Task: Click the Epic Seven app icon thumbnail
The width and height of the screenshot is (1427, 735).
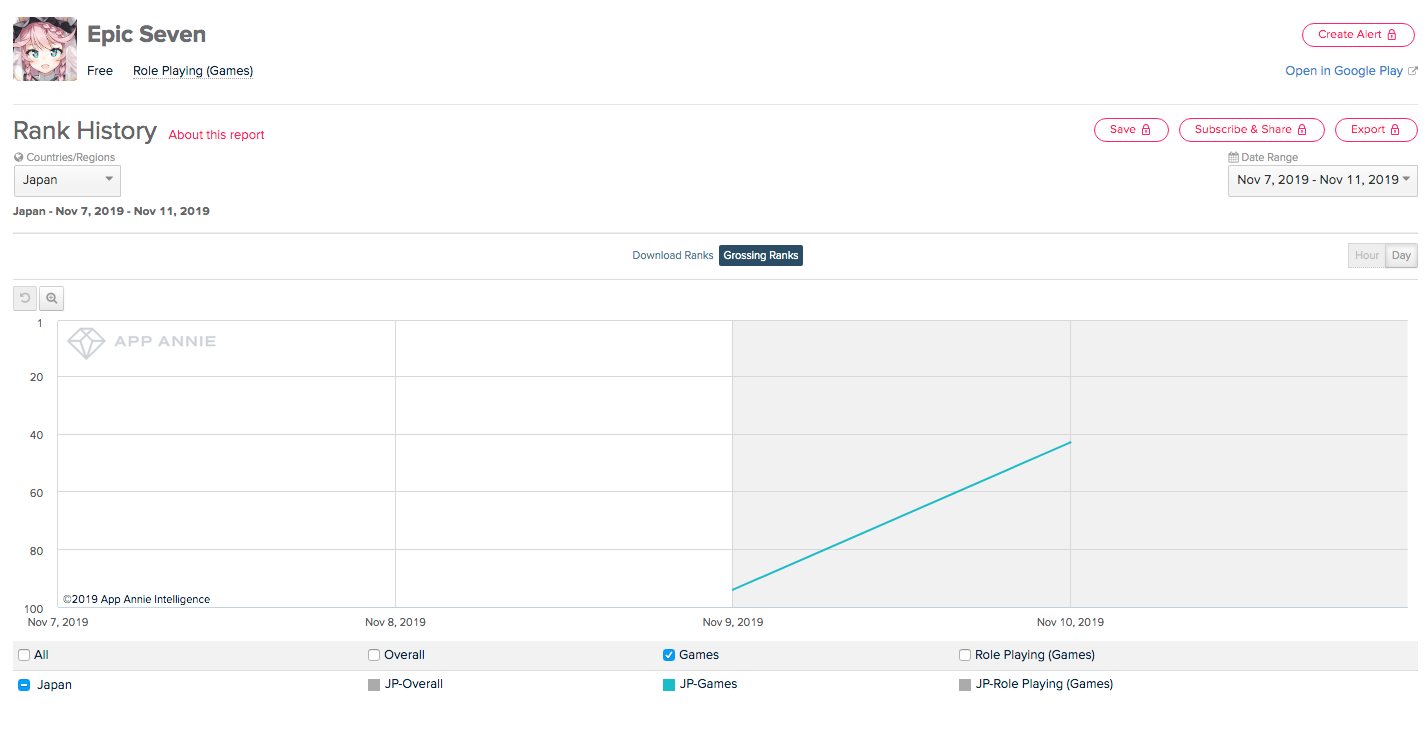Action: point(45,49)
